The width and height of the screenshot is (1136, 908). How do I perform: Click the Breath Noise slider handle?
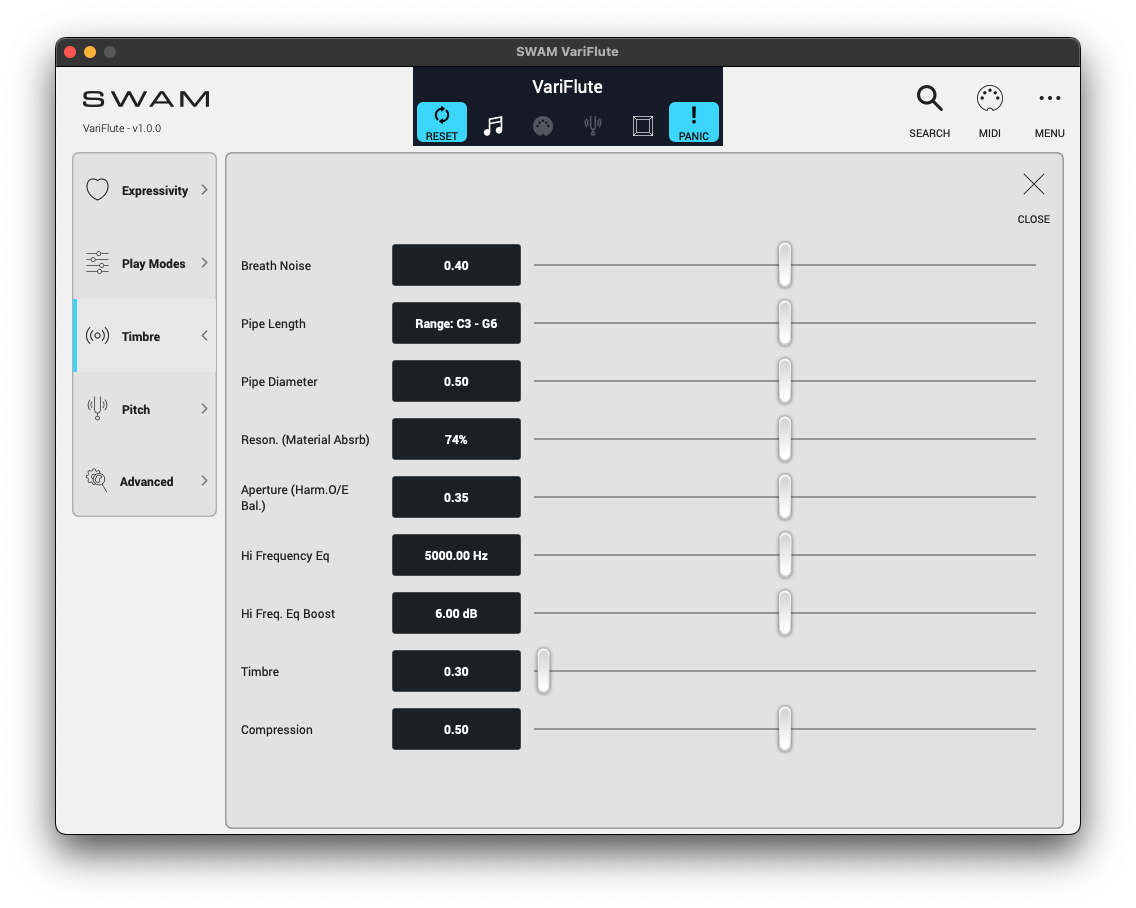[785, 265]
